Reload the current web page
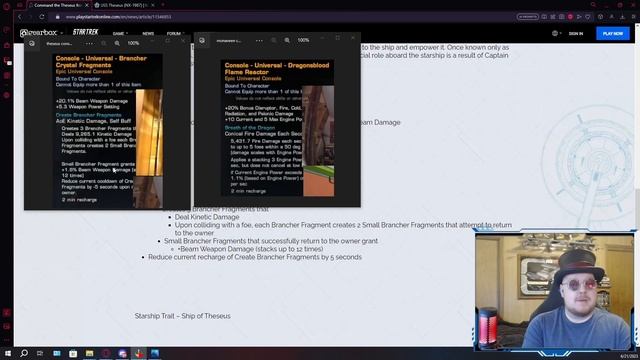Screen dimensions: 640x360 coord(42,17)
